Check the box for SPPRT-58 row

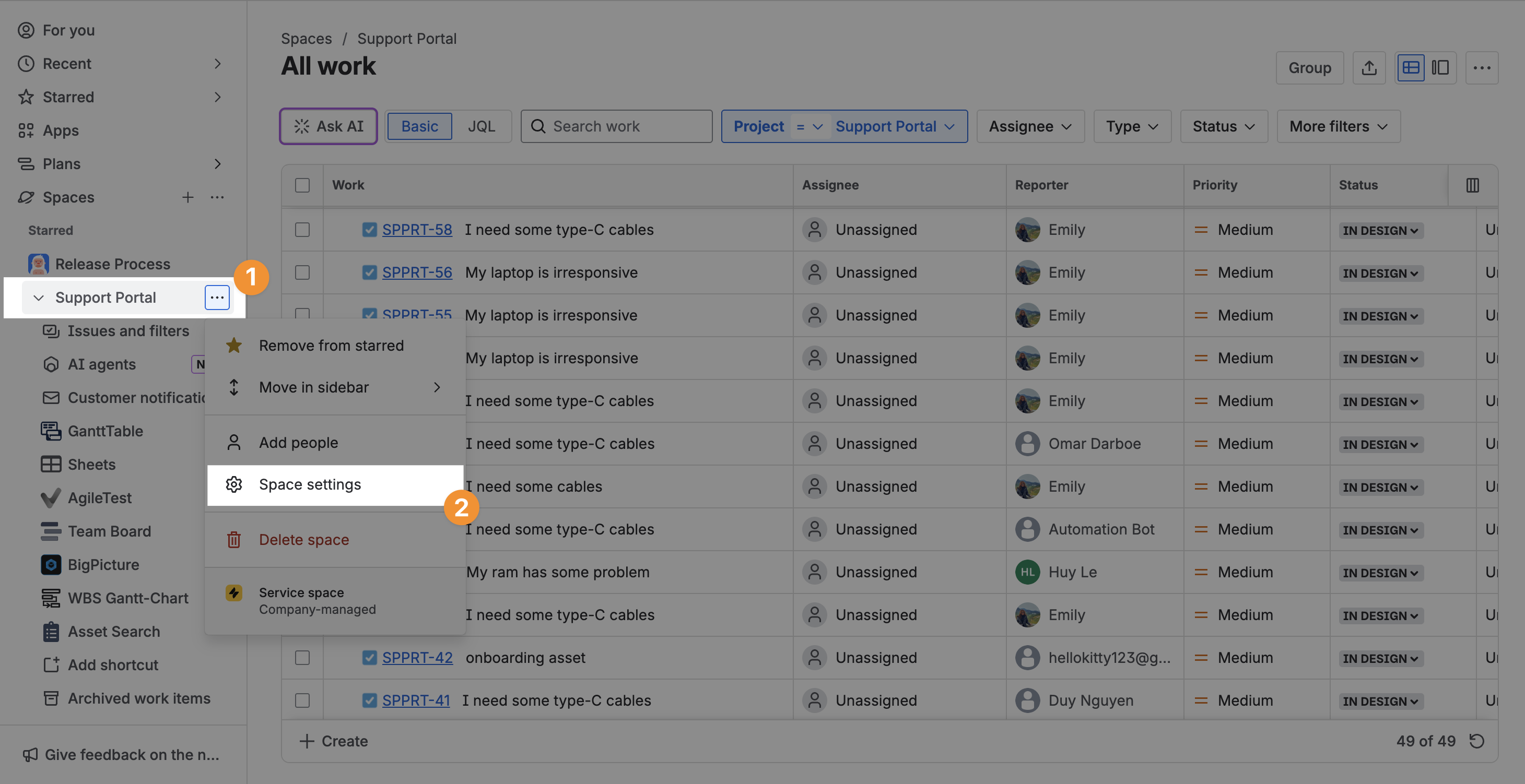point(302,230)
